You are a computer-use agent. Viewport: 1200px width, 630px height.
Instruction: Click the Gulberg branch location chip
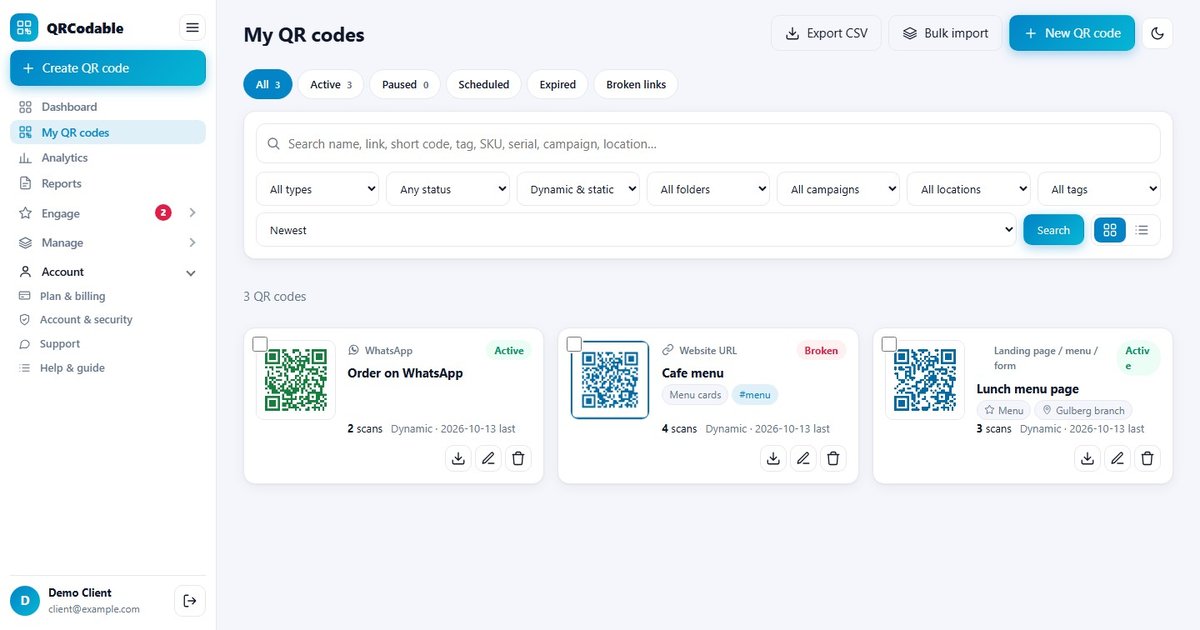[1084, 410]
